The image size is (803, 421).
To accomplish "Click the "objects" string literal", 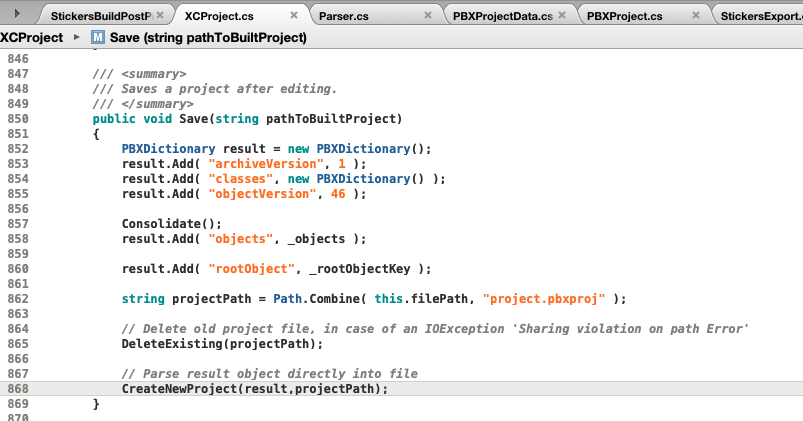I will click(241, 239).
